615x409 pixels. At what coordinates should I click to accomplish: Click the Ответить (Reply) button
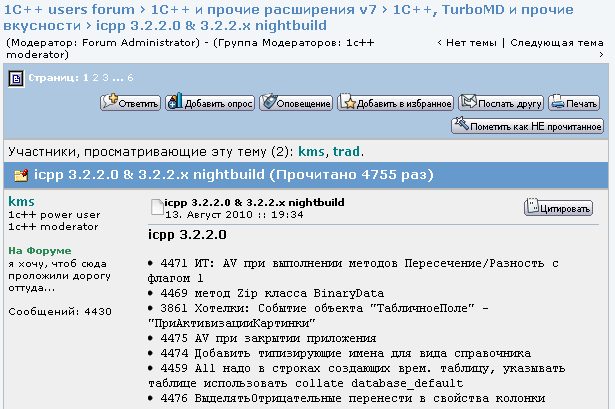131,102
